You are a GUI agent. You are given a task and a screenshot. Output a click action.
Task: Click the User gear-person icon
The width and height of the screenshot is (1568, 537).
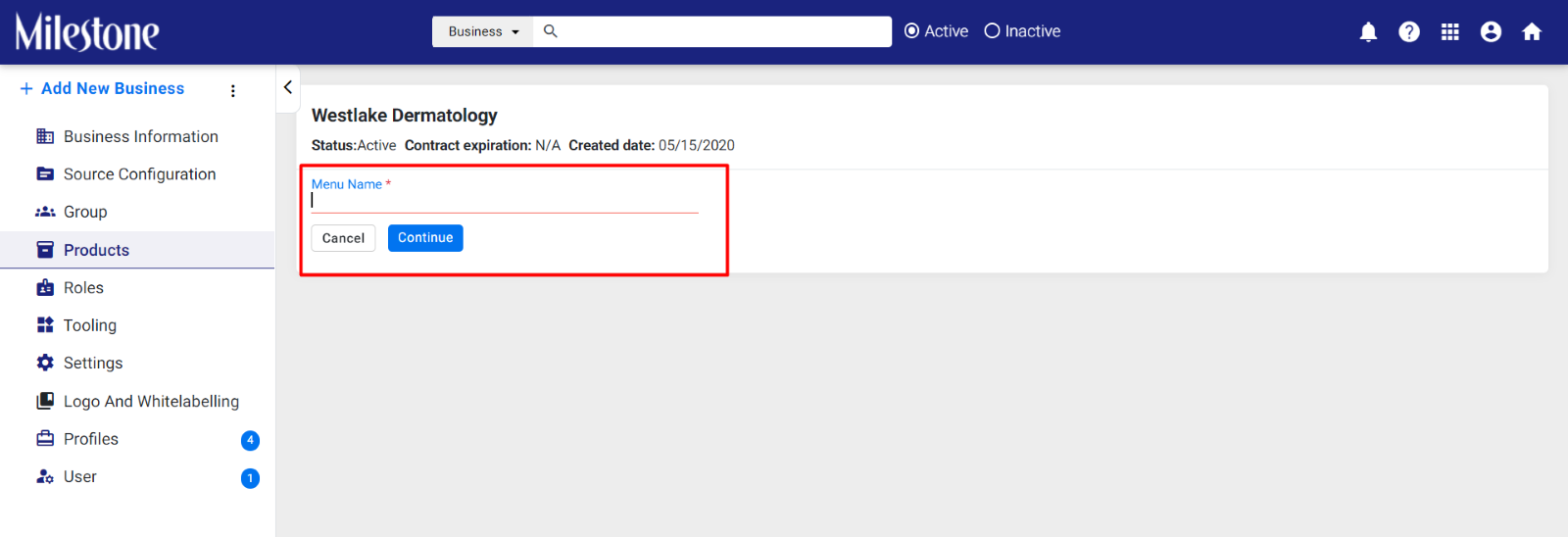45,476
